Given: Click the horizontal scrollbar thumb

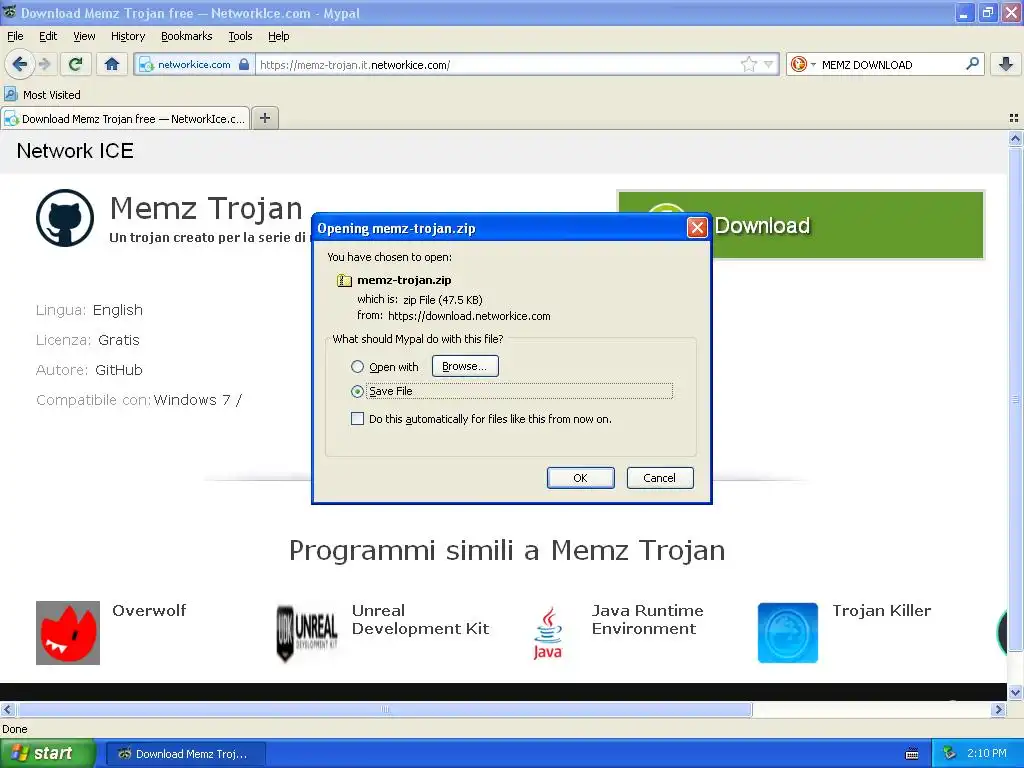Looking at the screenshot, I should (385, 709).
